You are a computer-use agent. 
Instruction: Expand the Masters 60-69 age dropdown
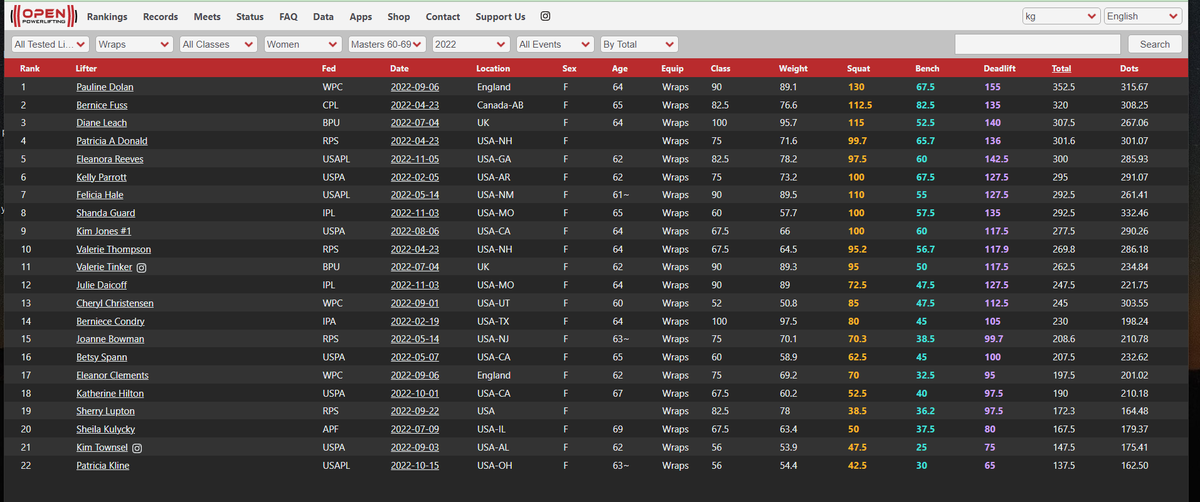pyautogui.click(x=388, y=44)
